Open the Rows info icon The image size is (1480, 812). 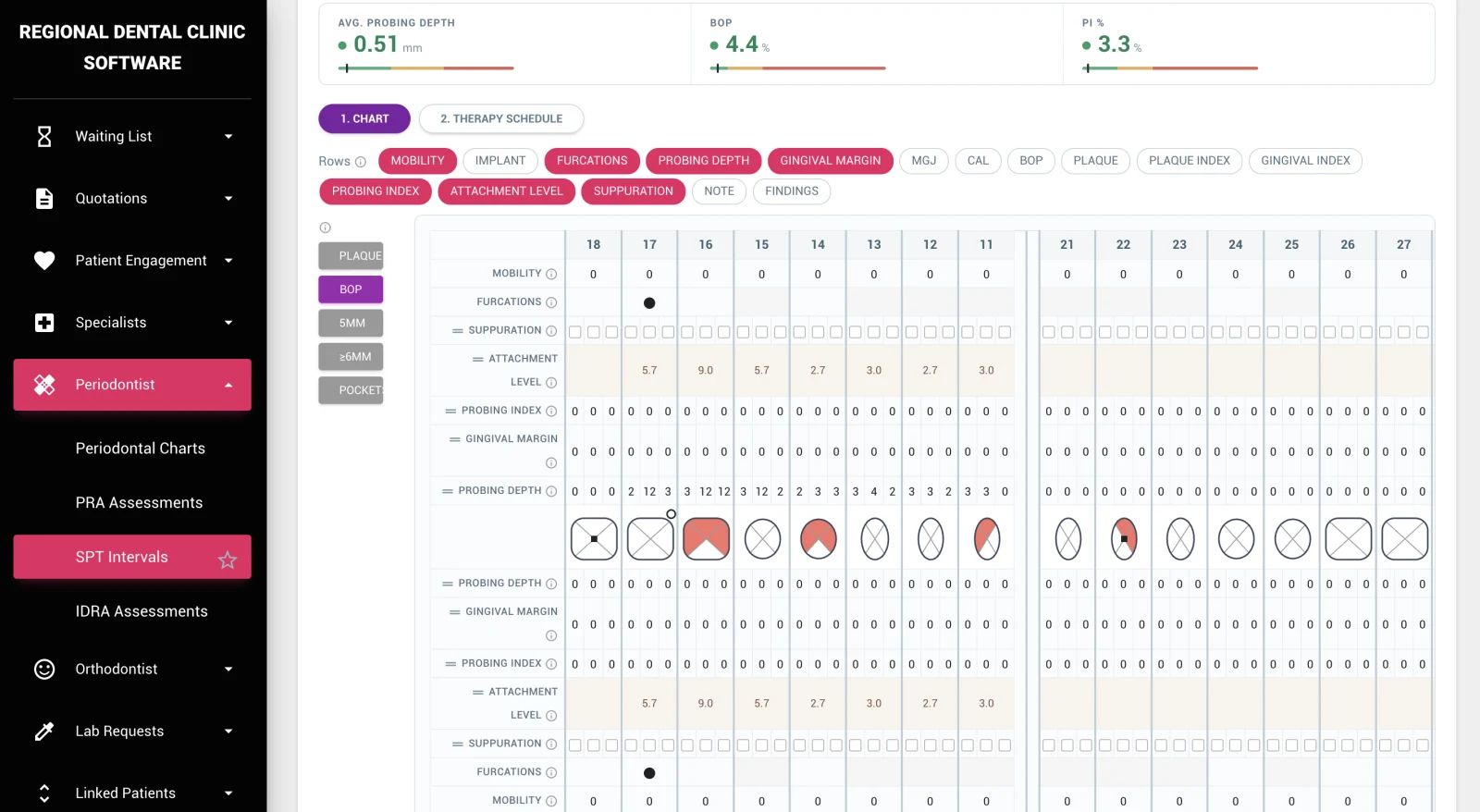point(361,162)
